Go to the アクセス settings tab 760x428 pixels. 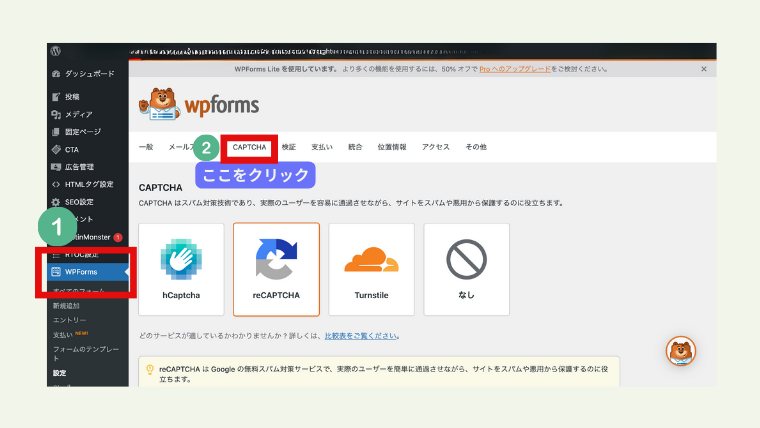click(x=435, y=147)
